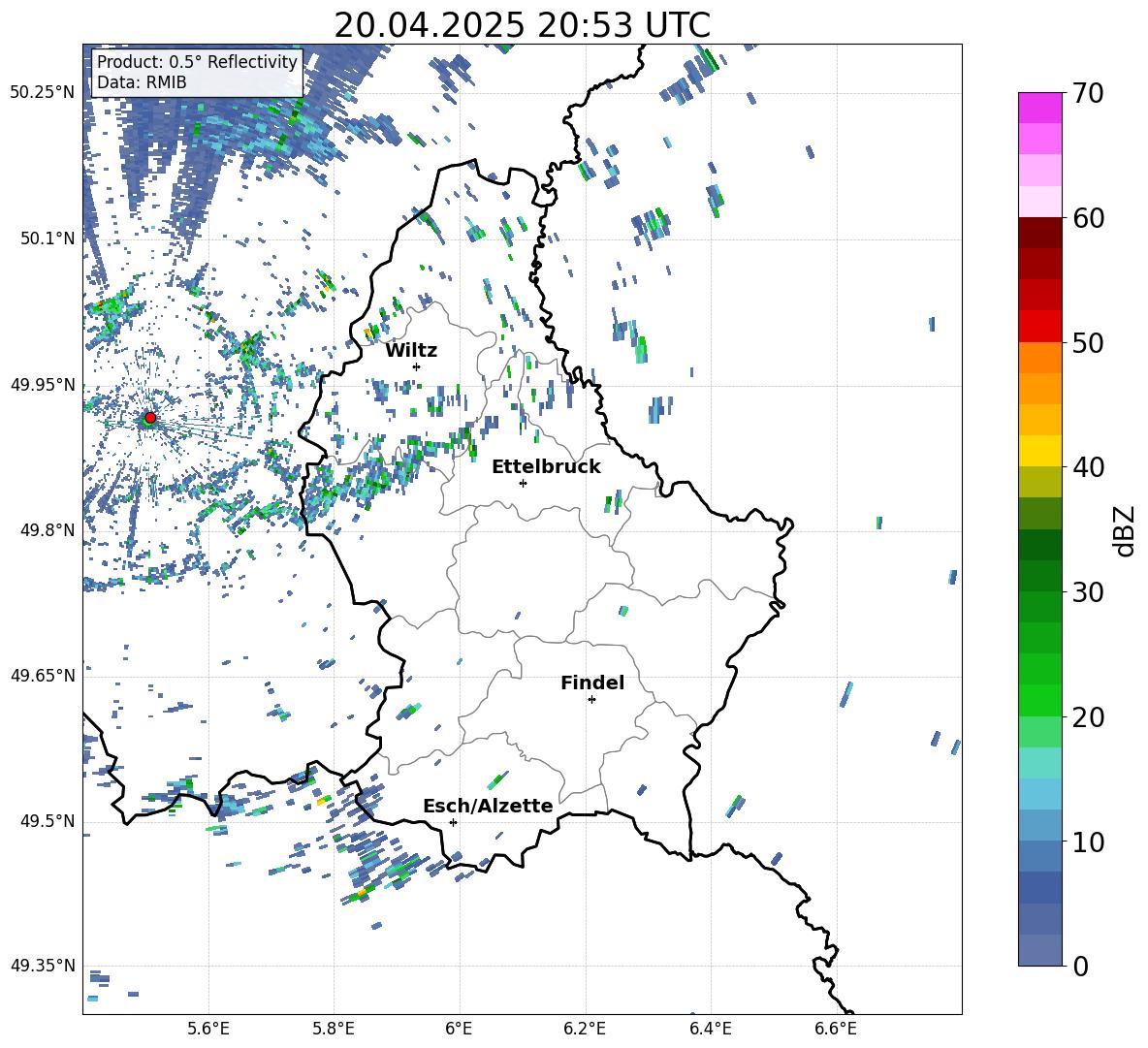Click the 0 tick on colorbar
The width and height of the screenshot is (1148, 1048).
[x=1080, y=966]
